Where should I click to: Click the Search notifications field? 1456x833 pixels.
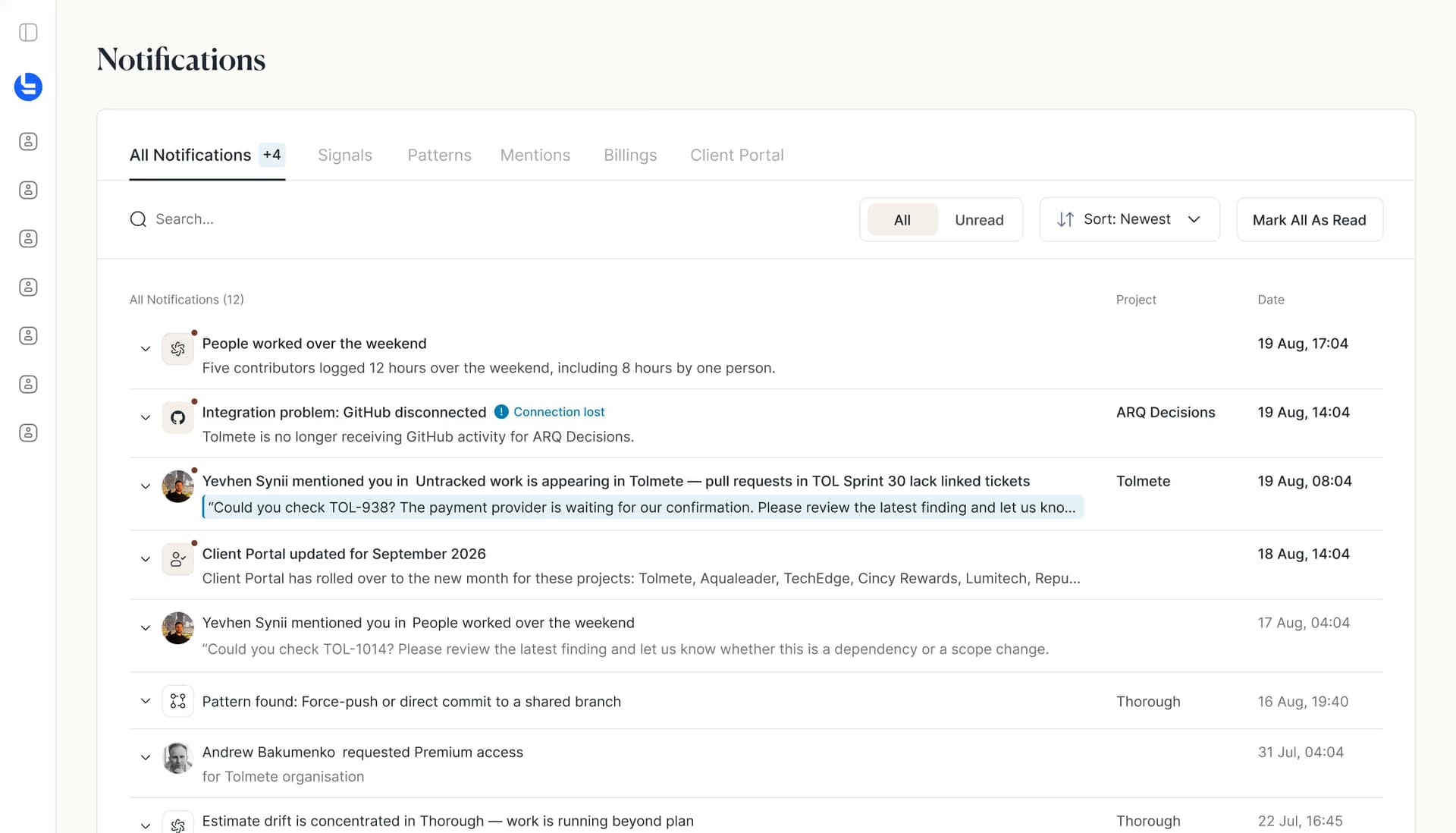click(x=485, y=219)
